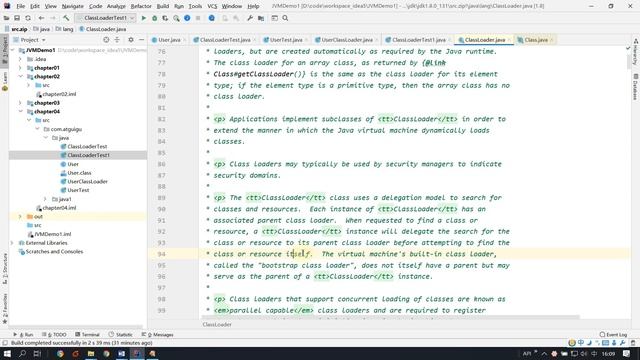Click the Build project hammer icon
The height and width of the screenshot is (360, 640).
pyautogui.click(x=66, y=18)
